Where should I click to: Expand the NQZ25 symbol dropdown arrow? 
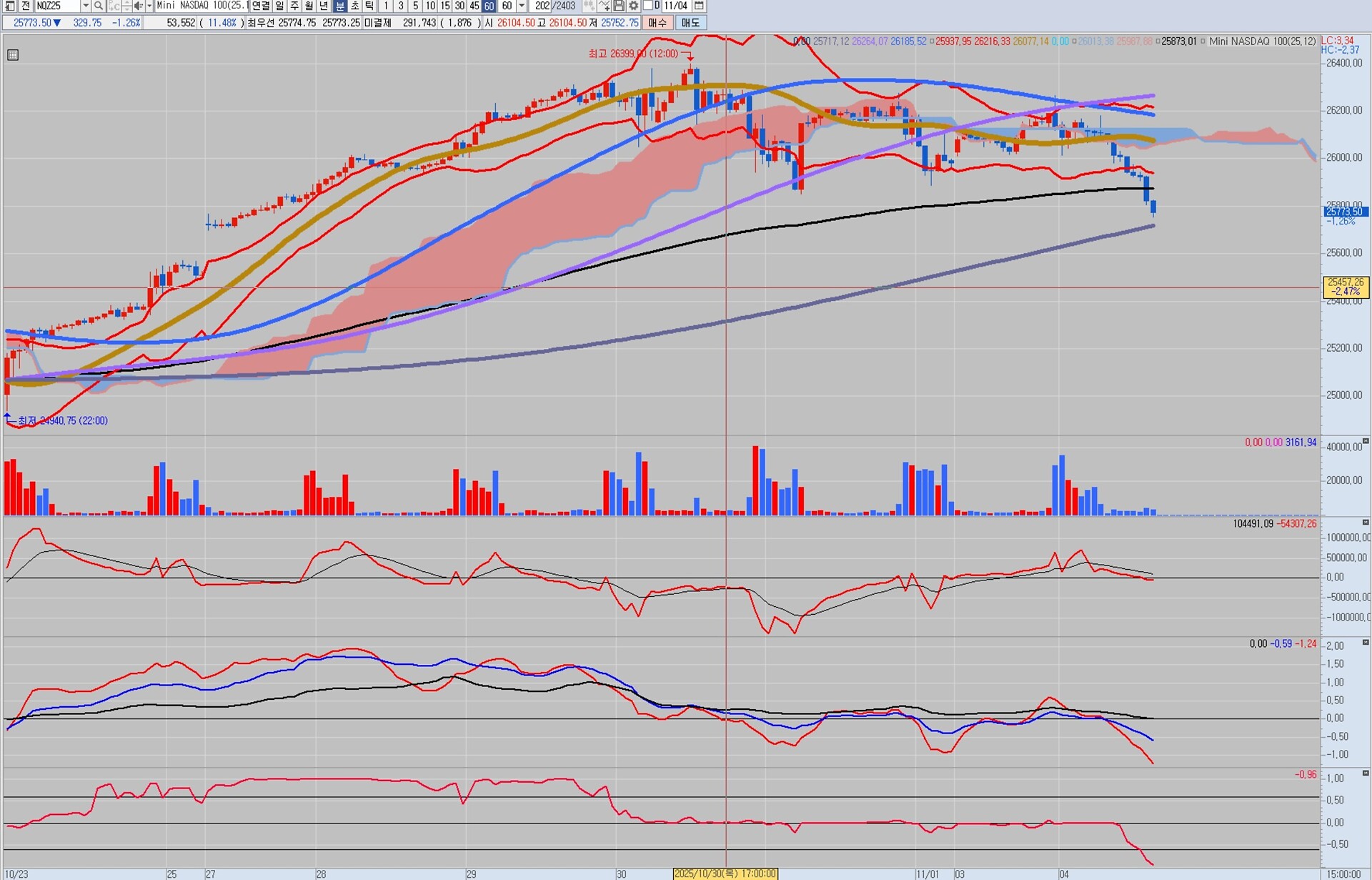click(x=86, y=6)
